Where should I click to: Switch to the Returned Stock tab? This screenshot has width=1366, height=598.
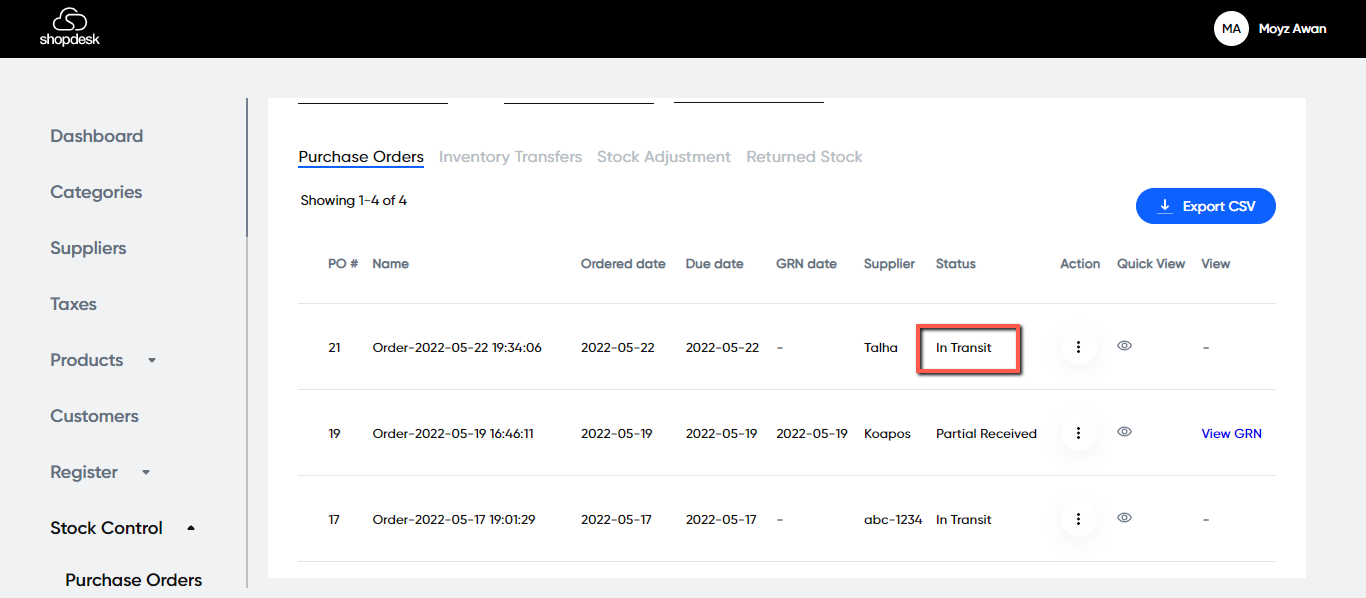pos(804,157)
